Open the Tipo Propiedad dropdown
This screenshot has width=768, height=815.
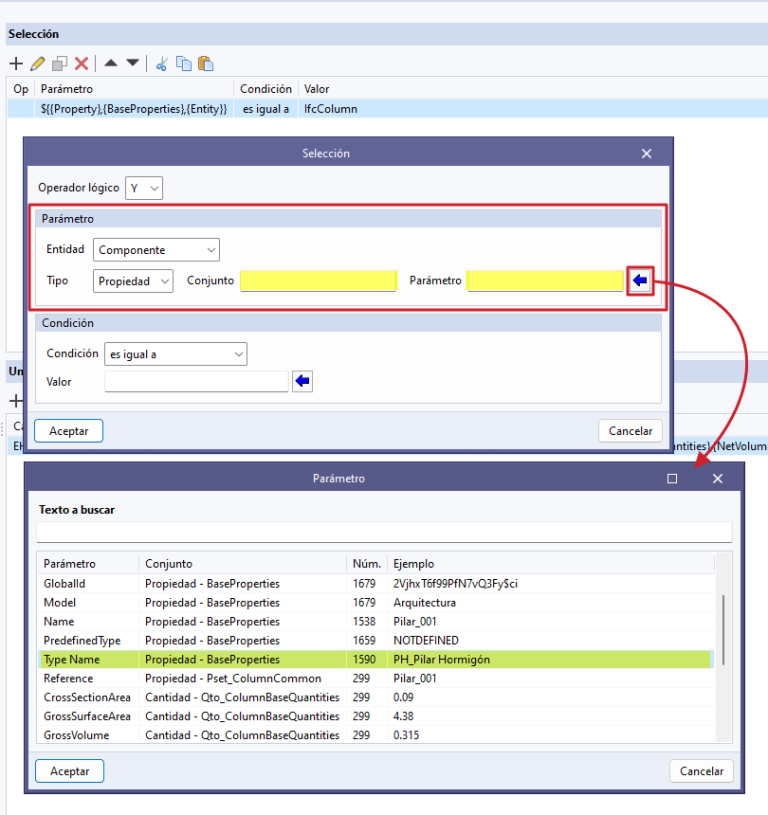tap(133, 281)
